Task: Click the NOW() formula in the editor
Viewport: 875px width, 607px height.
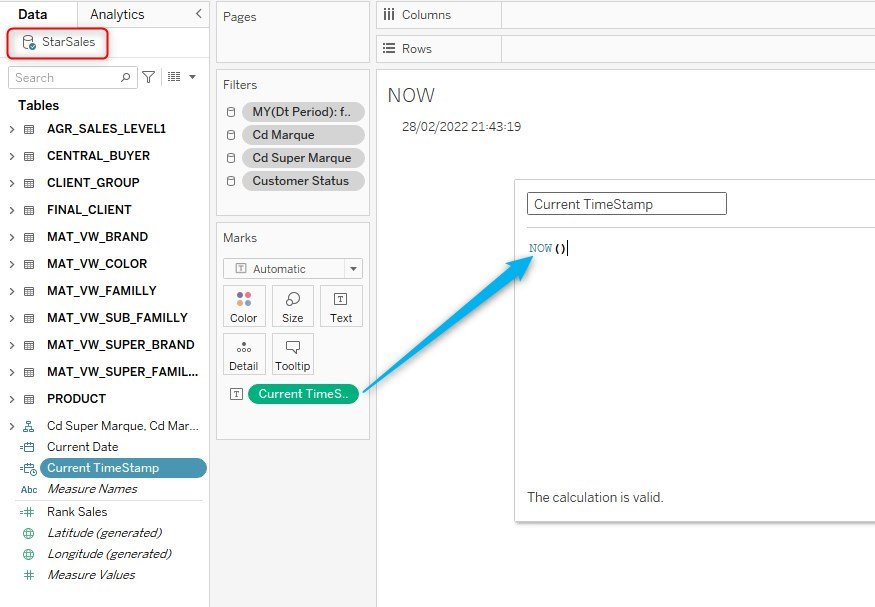Action: pyautogui.click(x=547, y=248)
